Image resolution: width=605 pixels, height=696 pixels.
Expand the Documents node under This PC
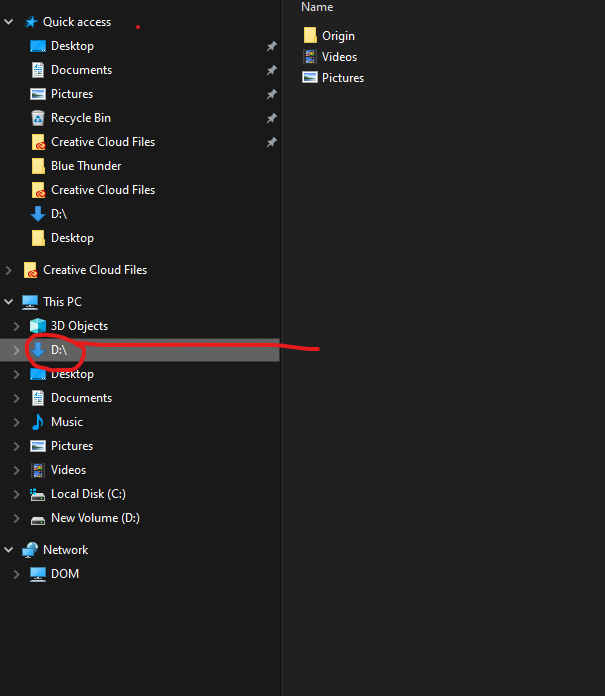[16, 398]
